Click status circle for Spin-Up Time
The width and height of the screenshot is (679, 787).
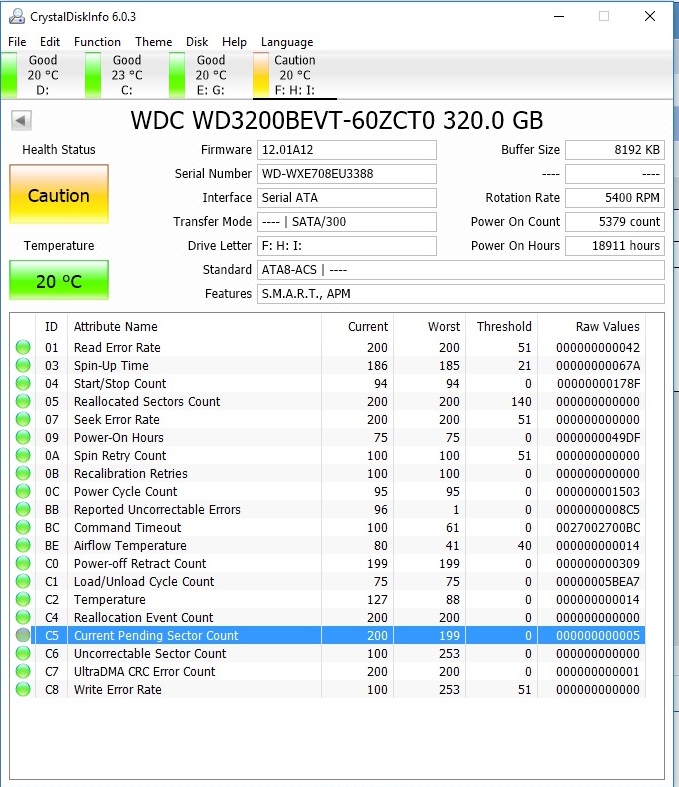(x=23, y=365)
